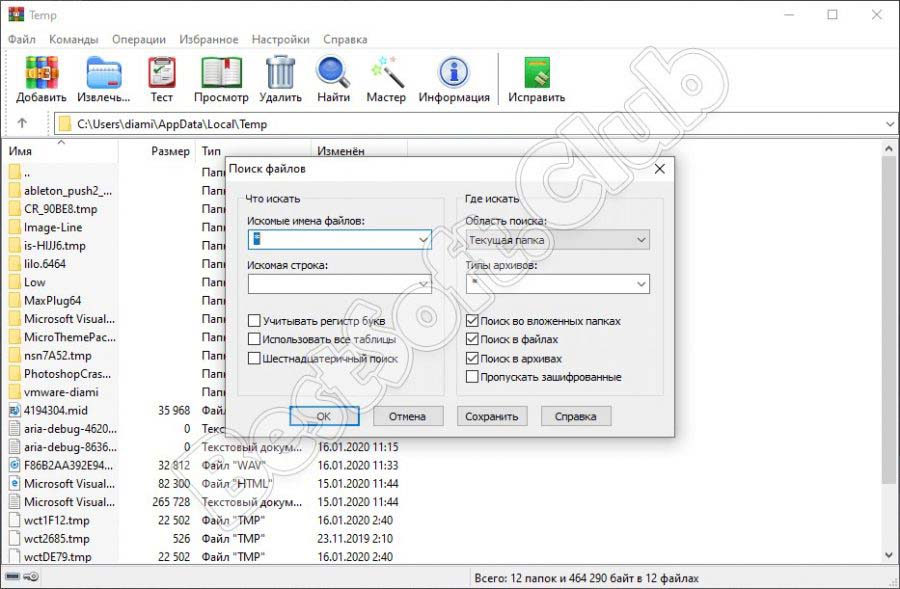Expand the Искомые имена файлов dropdown

tap(424, 239)
